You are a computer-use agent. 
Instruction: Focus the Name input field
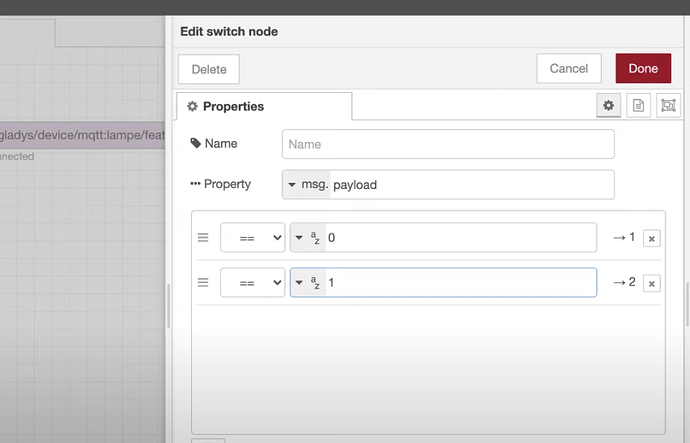pos(448,144)
